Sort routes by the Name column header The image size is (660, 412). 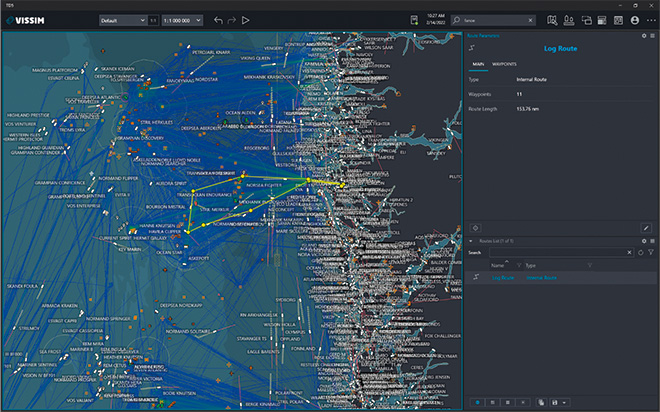498,266
